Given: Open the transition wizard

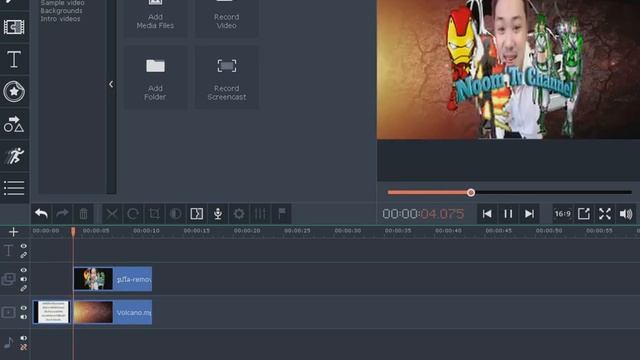Looking at the screenshot, I should pos(197,214).
